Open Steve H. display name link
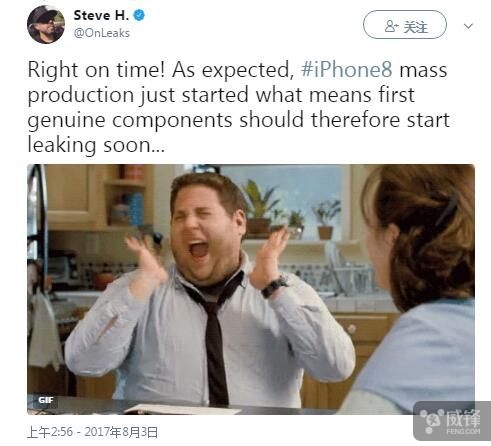The width and height of the screenshot is (491, 446). [x=101, y=15]
